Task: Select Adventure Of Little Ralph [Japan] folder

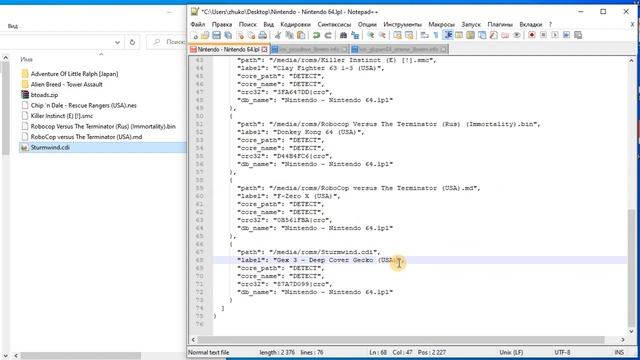Action: point(74,74)
